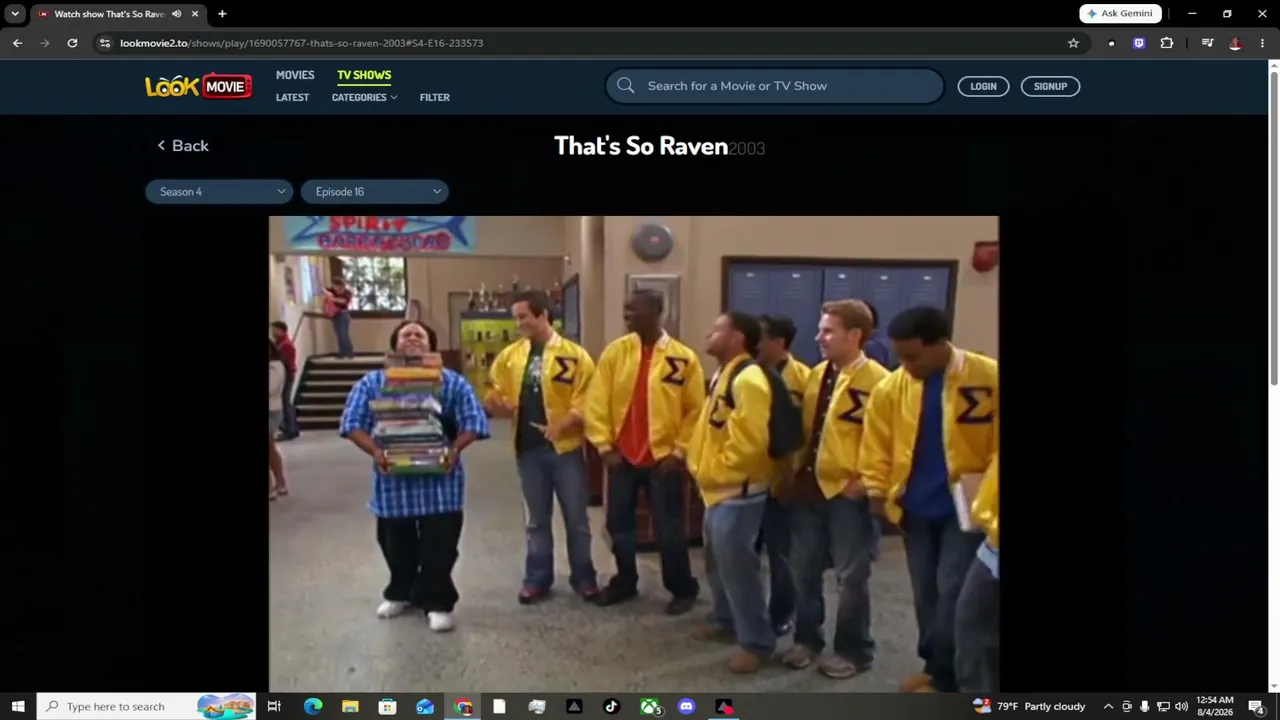The height and width of the screenshot is (720, 1280).
Task: Bookmark this page with the star icon
Action: tap(1073, 43)
